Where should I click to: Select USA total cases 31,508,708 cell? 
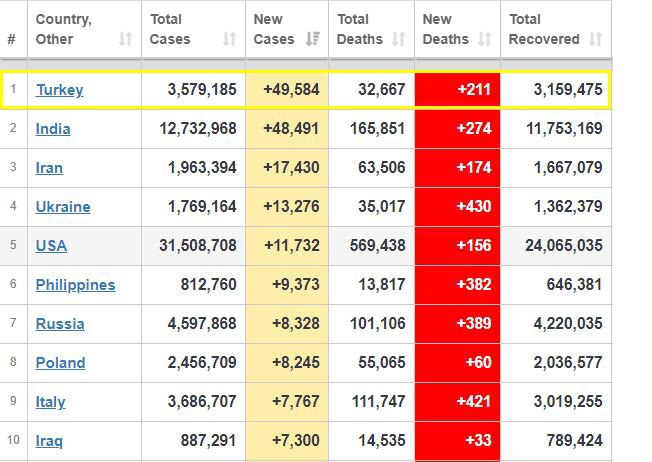point(193,246)
